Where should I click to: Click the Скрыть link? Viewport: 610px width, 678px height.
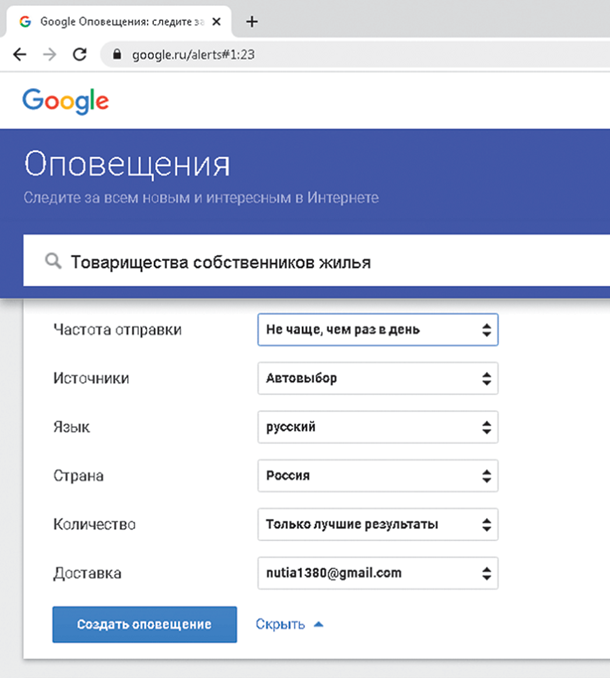pyautogui.click(x=280, y=624)
